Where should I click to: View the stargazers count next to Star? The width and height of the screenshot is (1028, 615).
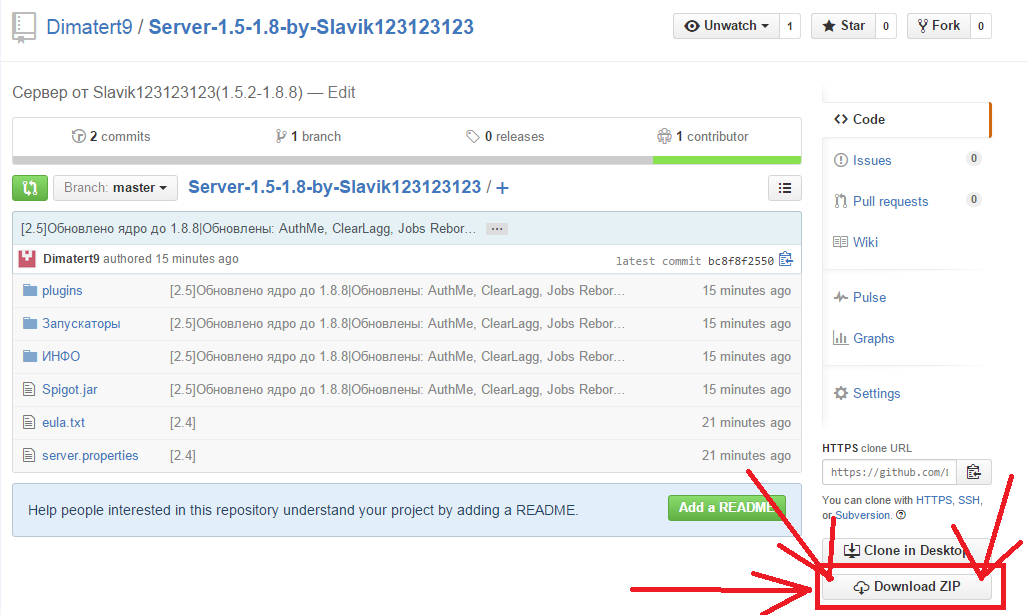pos(886,26)
